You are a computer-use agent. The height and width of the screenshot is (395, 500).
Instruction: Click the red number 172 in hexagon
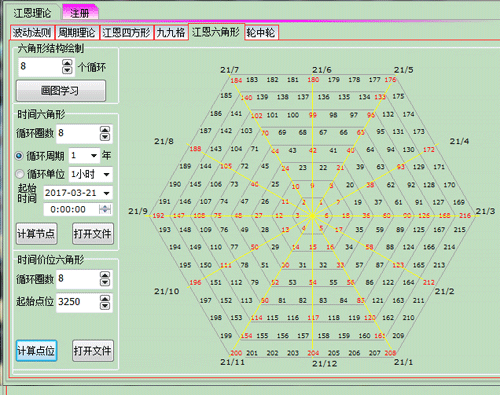(x=429, y=150)
